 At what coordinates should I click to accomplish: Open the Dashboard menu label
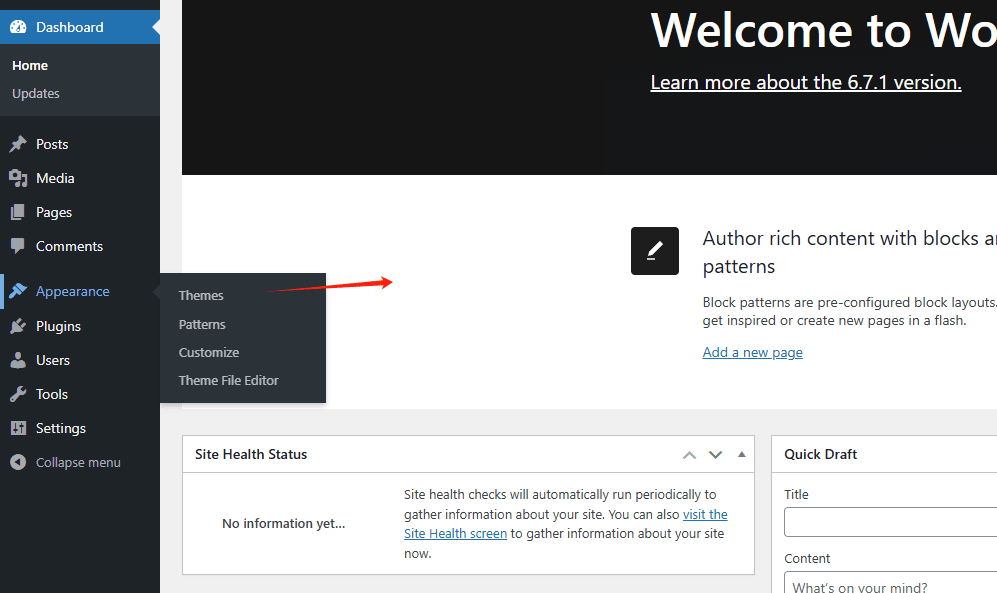[69, 27]
